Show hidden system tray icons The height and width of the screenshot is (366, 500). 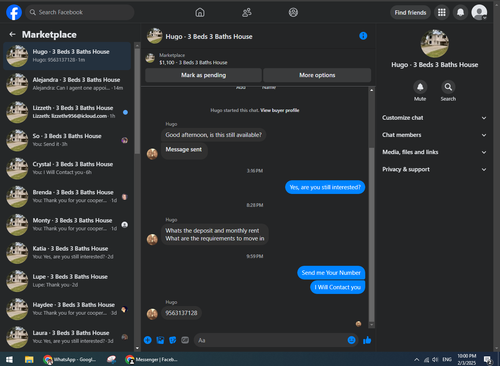click(x=417, y=359)
